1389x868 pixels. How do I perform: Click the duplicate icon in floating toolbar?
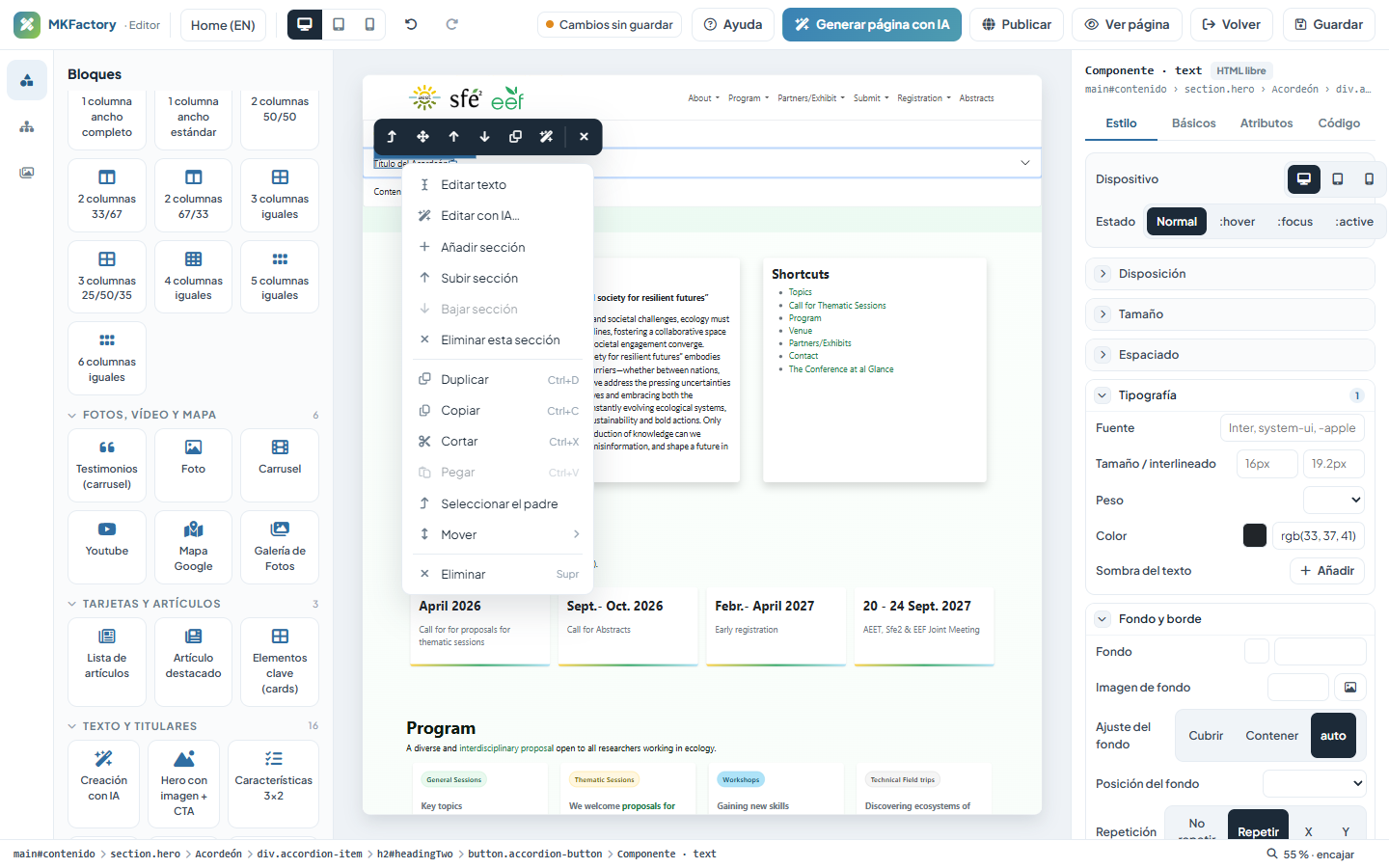click(x=515, y=137)
